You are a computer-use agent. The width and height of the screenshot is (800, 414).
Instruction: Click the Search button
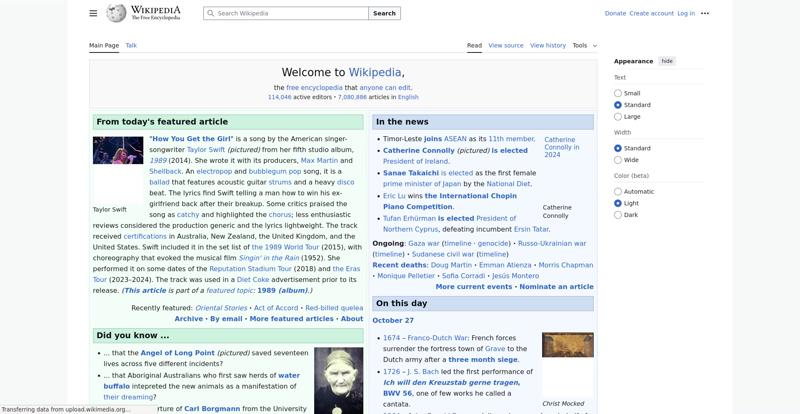pos(384,14)
